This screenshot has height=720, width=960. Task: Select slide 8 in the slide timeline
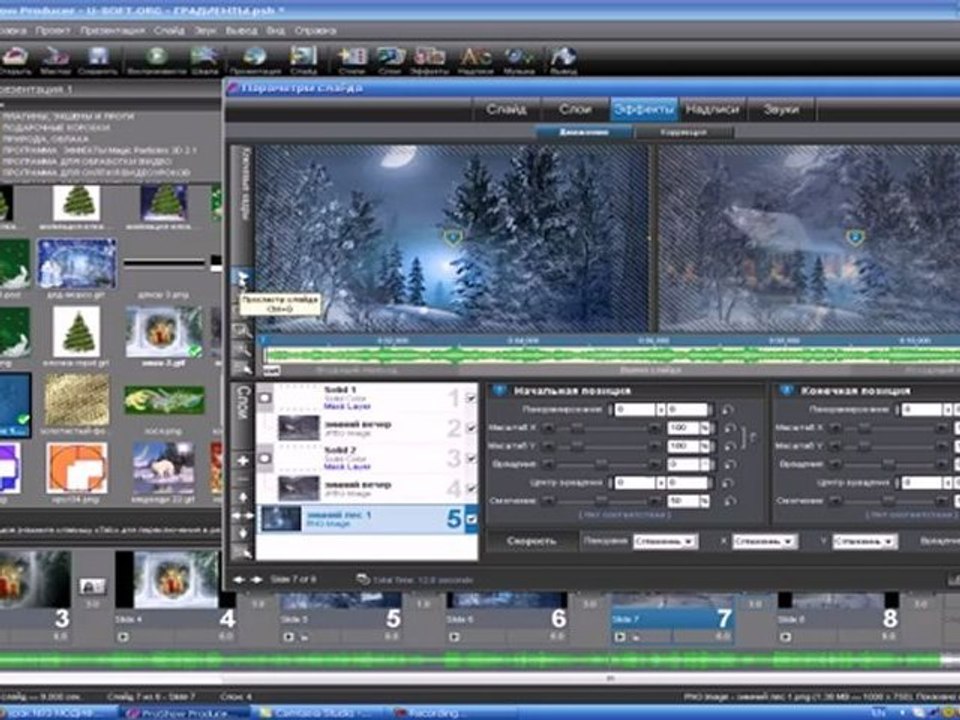click(838, 618)
